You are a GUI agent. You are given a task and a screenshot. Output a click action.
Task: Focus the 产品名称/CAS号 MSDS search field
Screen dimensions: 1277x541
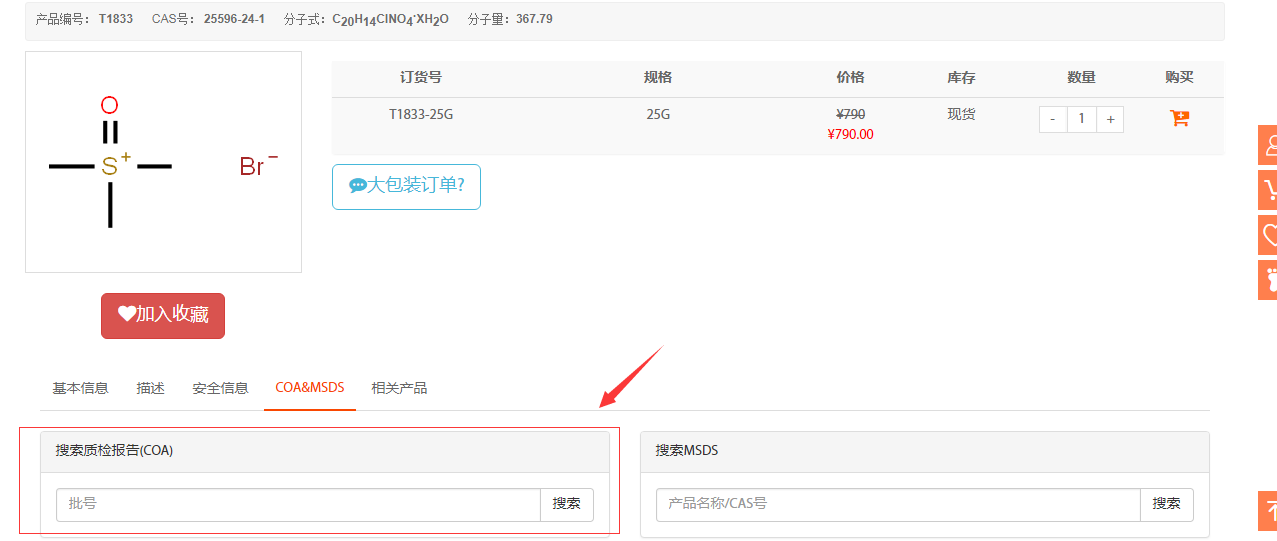pyautogui.click(x=897, y=505)
